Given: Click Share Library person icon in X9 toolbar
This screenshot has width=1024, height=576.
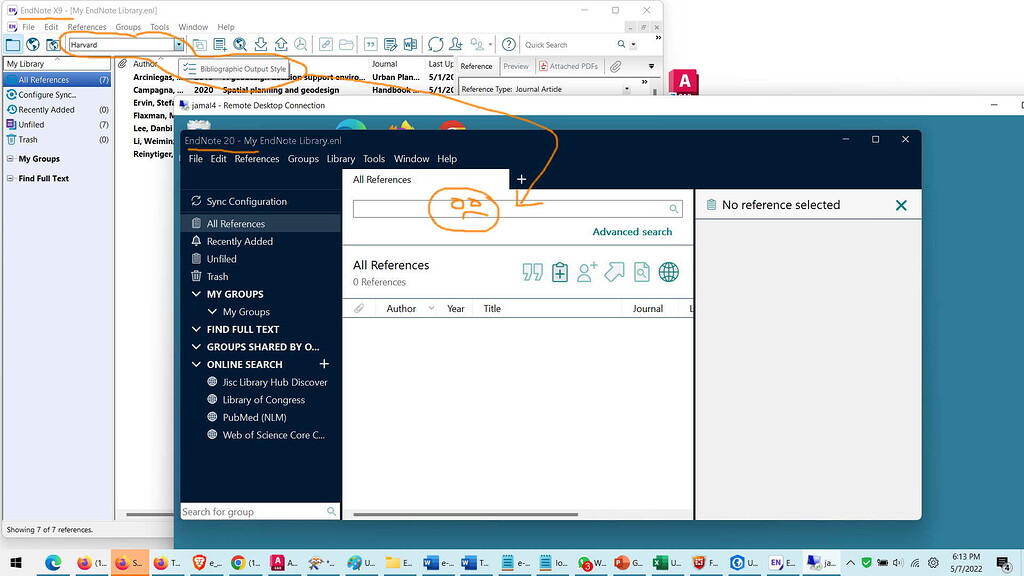Looking at the screenshot, I should (x=456, y=44).
